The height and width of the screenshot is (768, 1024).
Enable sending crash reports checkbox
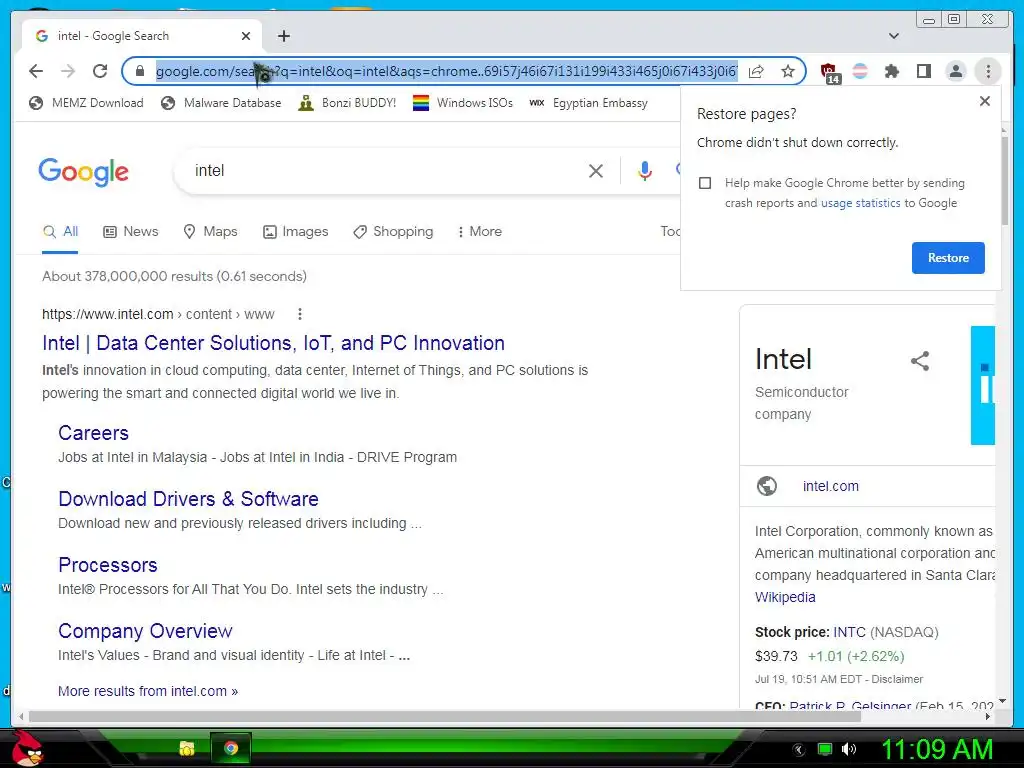(x=705, y=183)
